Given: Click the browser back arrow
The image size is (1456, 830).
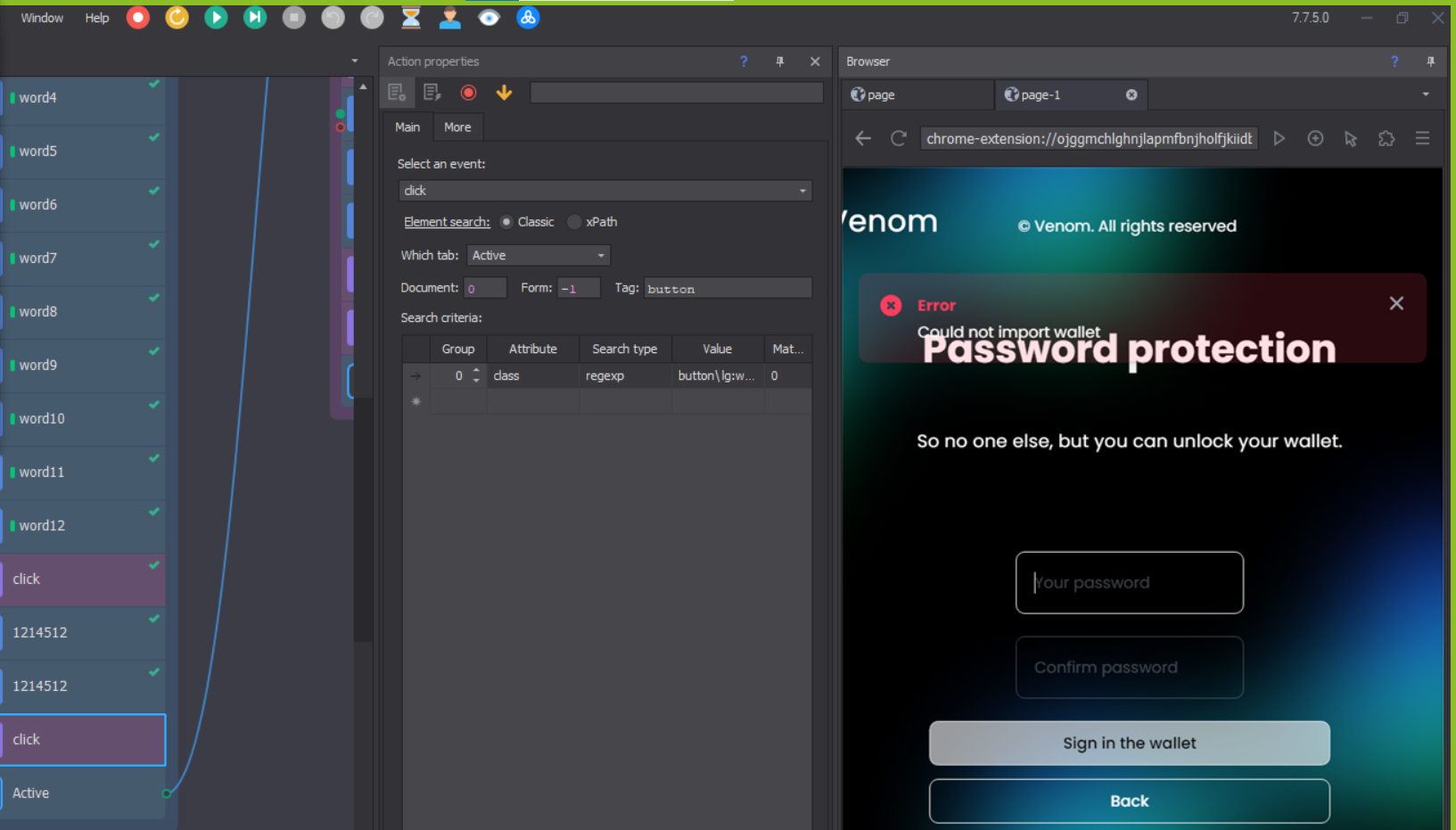Looking at the screenshot, I should pos(863,138).
